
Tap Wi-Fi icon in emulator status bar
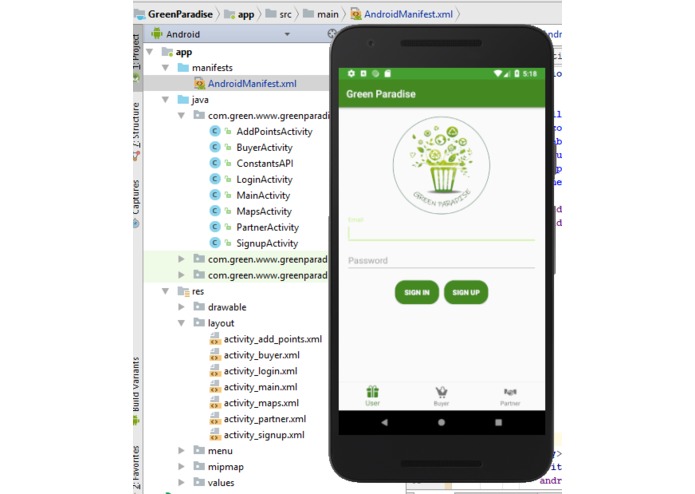[x=498, y=74]
